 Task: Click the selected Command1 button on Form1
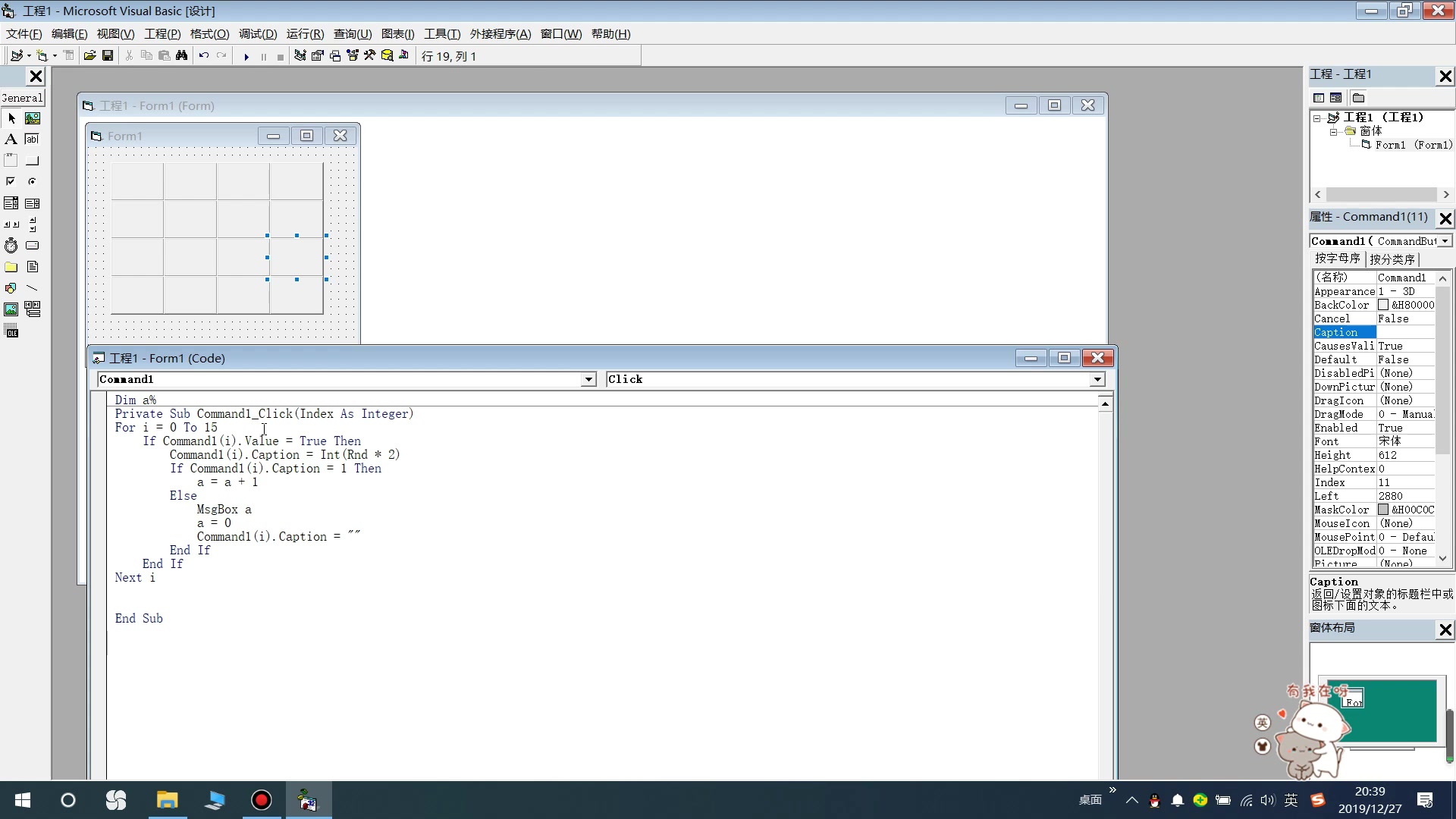[x=297, y=257]
